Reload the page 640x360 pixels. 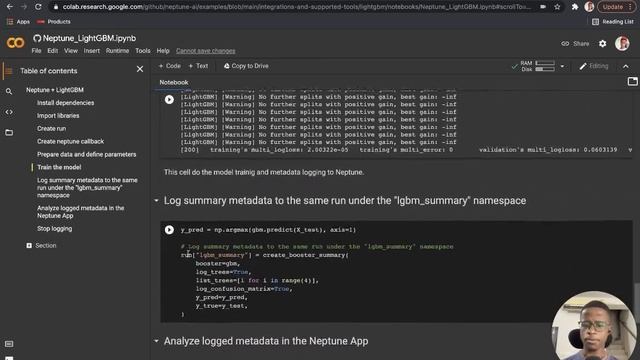tap(38, 7)
